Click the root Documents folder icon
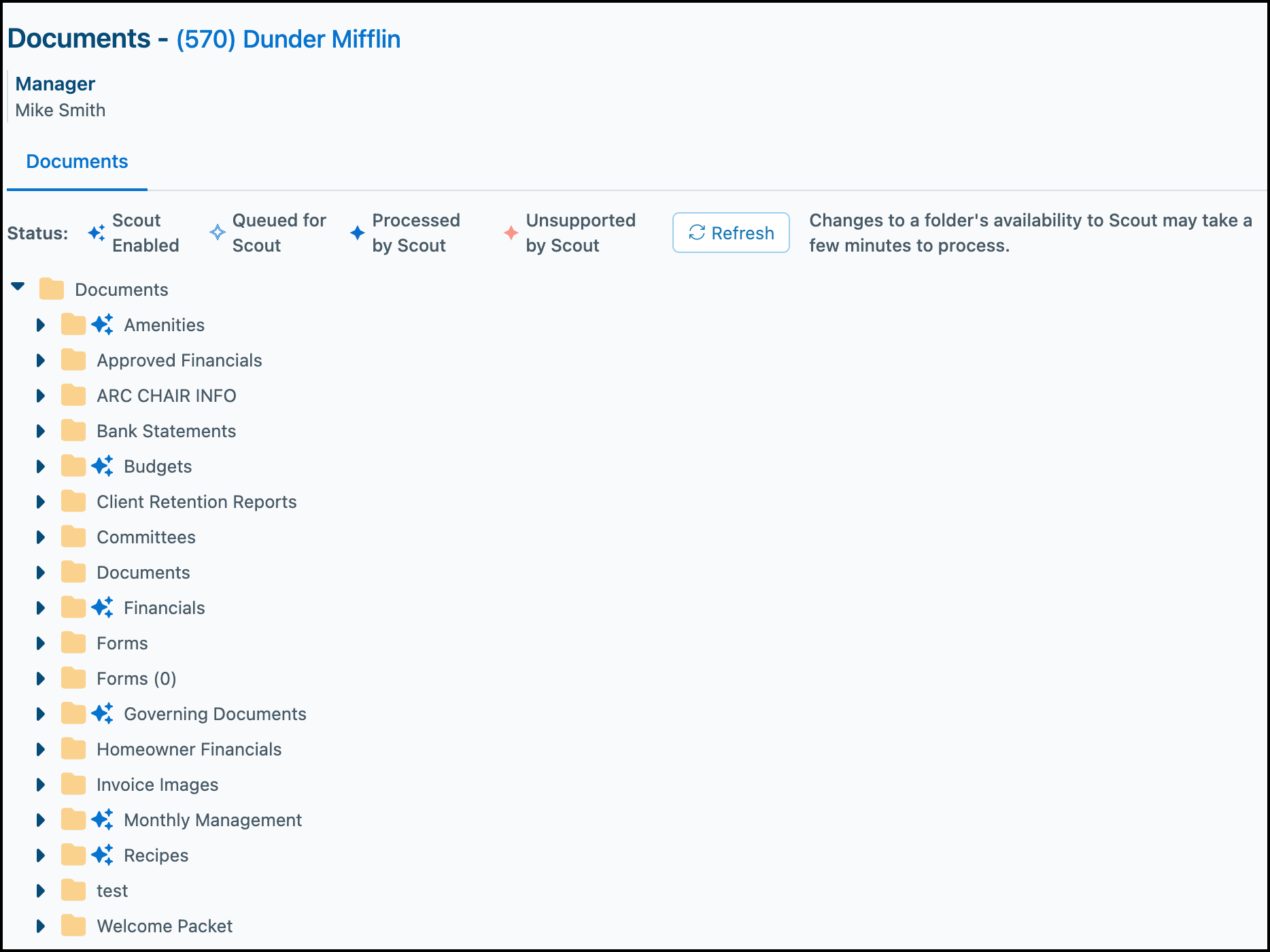Image resolution: width=1270 pixels, height=952 pixels. point(52,289)
